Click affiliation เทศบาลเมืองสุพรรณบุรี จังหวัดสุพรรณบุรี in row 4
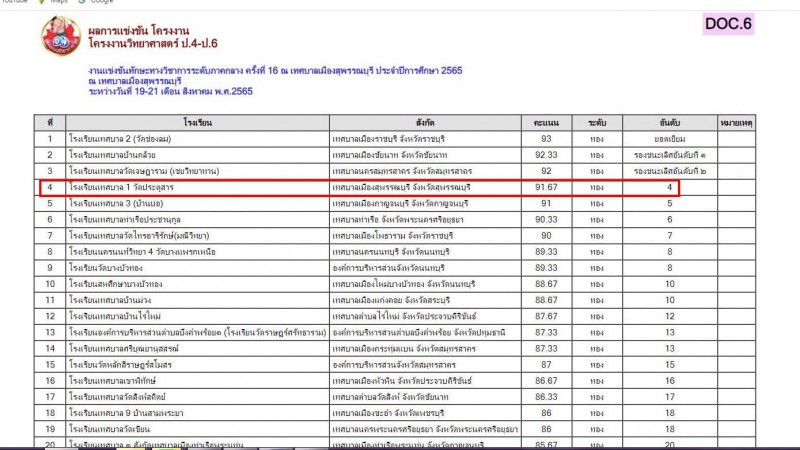 (x=402, y=187)
